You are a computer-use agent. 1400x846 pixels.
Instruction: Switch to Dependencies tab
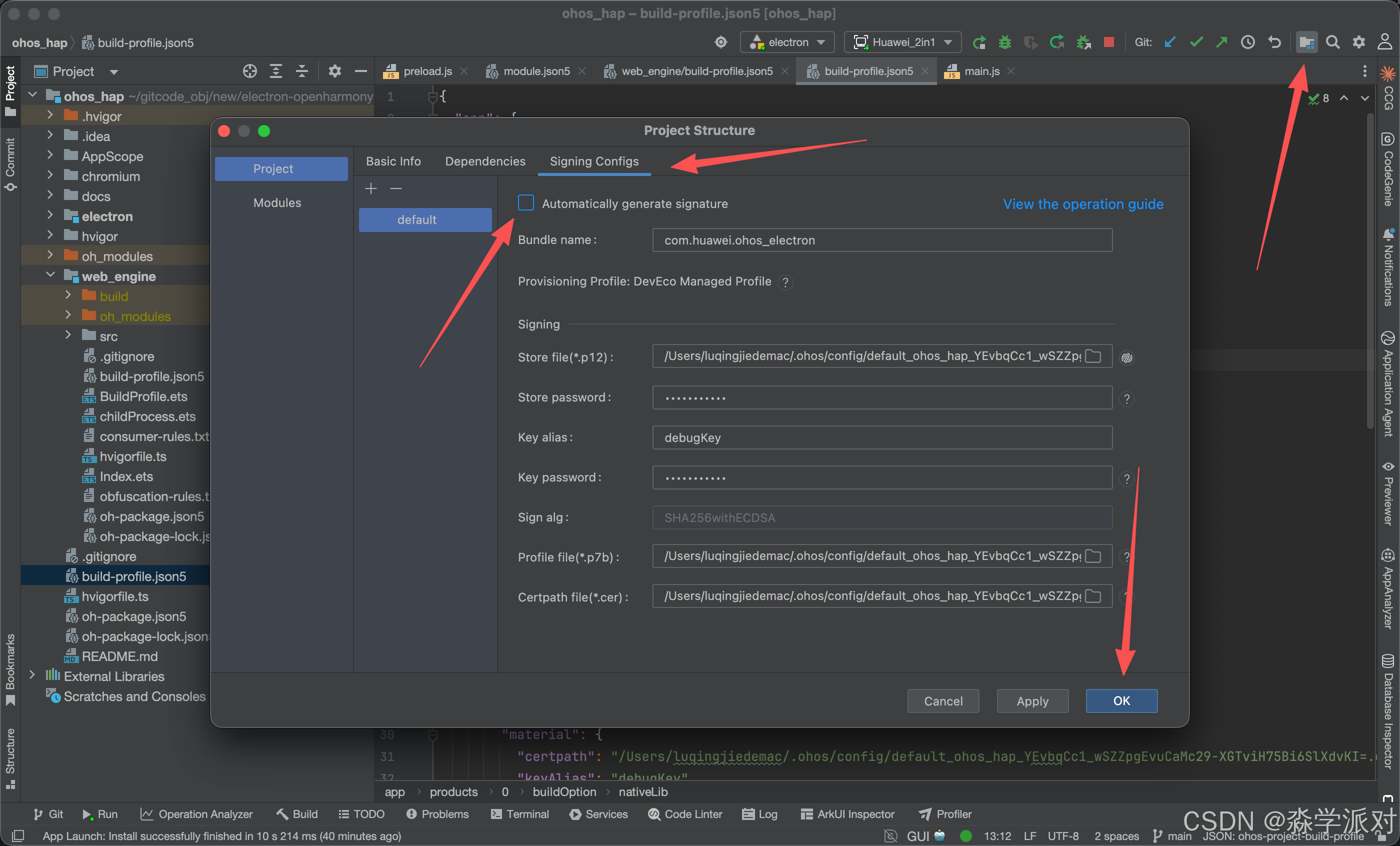tap(485, 161)
